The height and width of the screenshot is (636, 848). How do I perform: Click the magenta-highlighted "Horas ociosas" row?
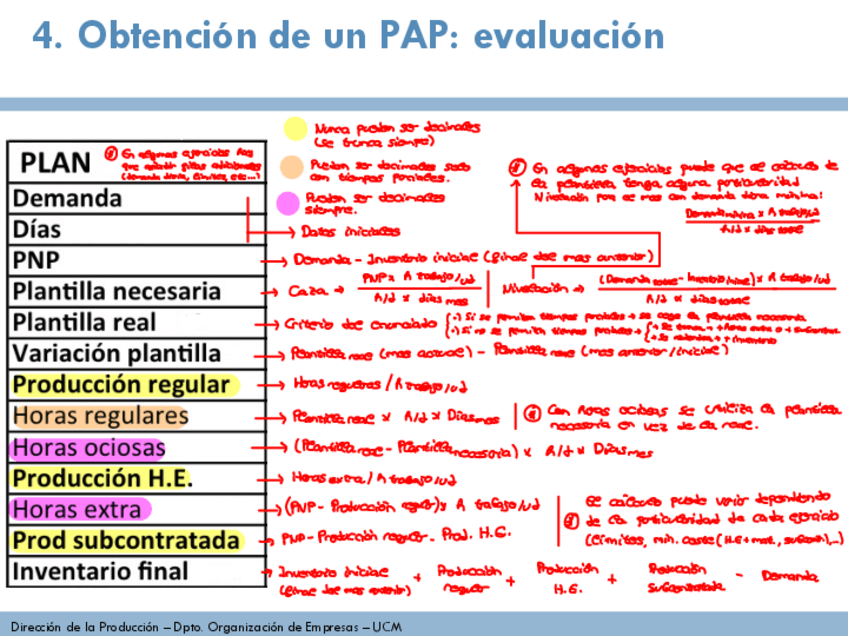point(137,447)
